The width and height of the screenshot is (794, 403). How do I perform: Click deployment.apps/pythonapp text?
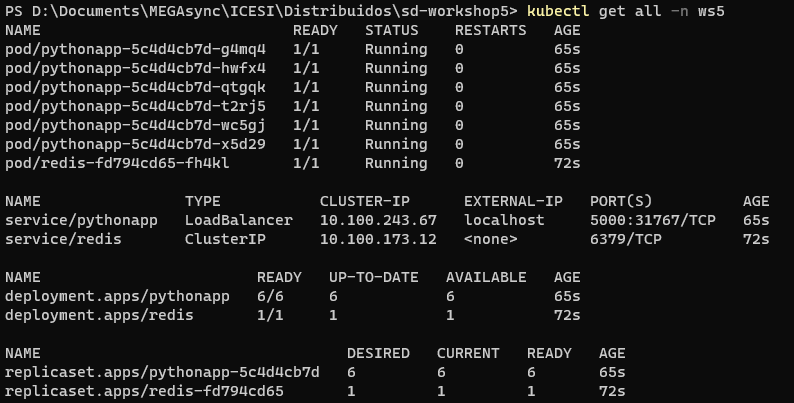click(x=117, y=296)
